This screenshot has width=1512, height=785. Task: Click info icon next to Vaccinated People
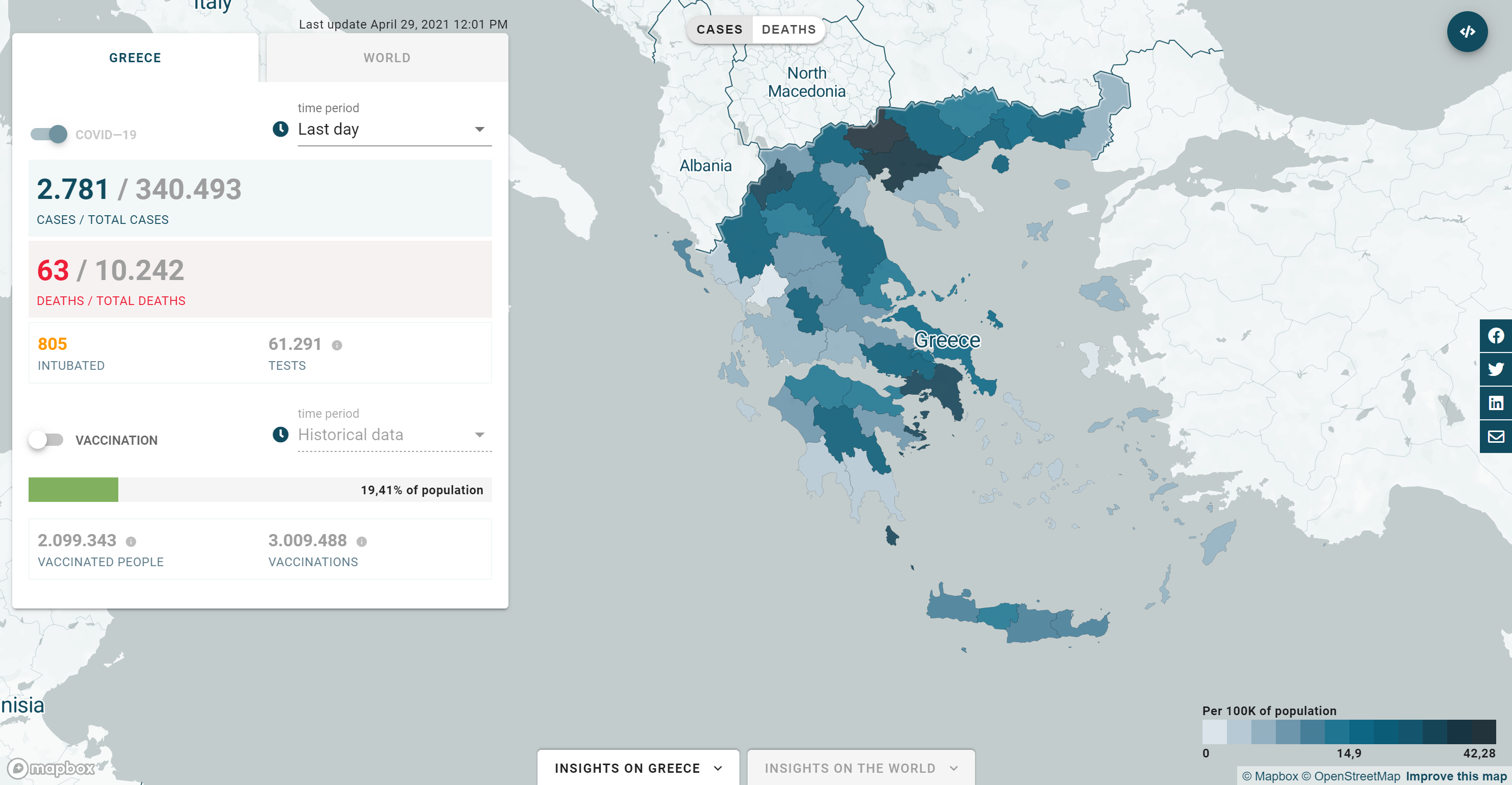click(131, 541)
